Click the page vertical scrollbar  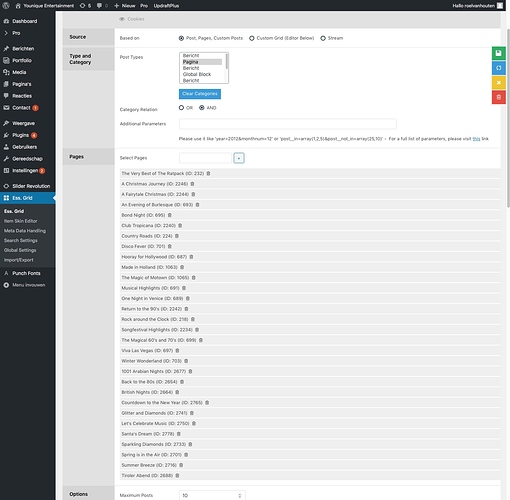(x=508, y=118)
